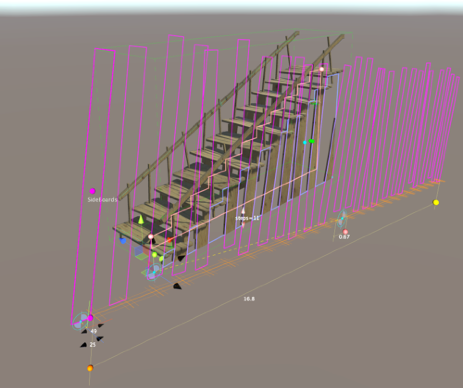463x388 pixels.
Task: Click the pink sphere above the 0.87 label
Action: 345,231
